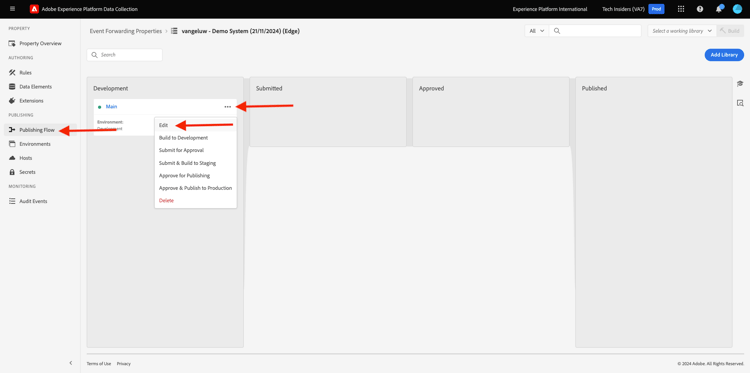The image size is (750, 373).
Task: Open the app switcher grid
Action: point(681,9)
